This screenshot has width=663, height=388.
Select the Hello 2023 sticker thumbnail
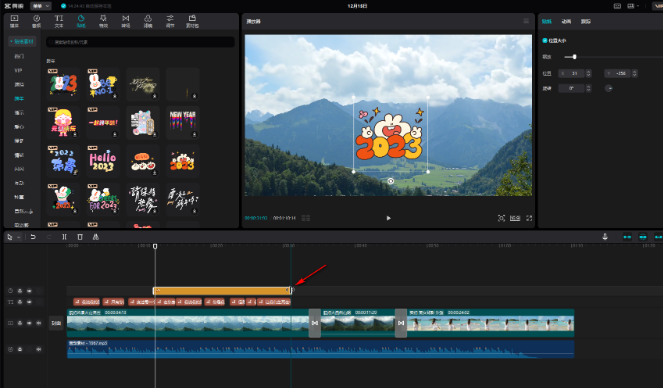point(103,161)
